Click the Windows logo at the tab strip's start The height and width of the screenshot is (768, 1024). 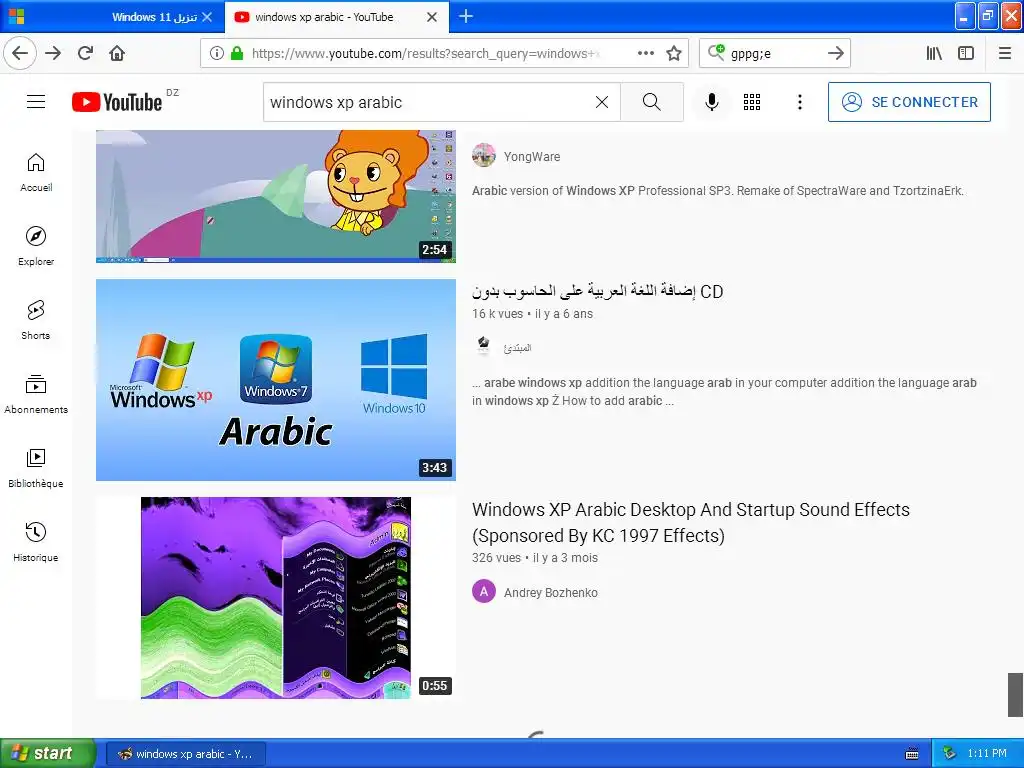click(x=16, y=16)
